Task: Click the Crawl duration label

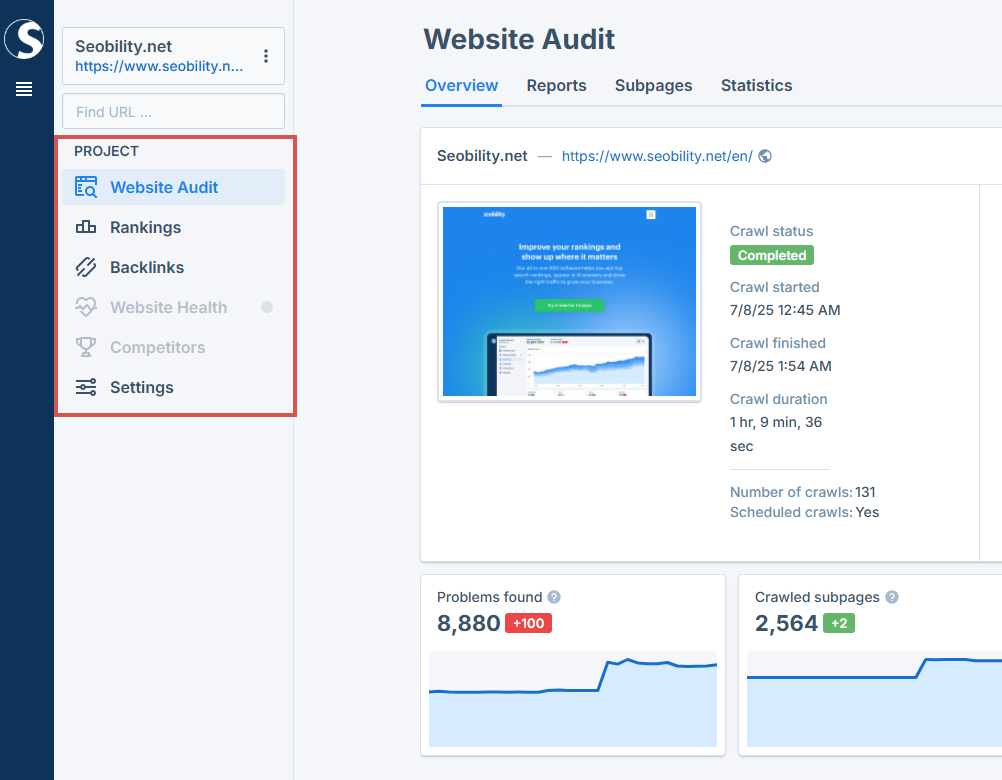Action: tap(778, 399)
